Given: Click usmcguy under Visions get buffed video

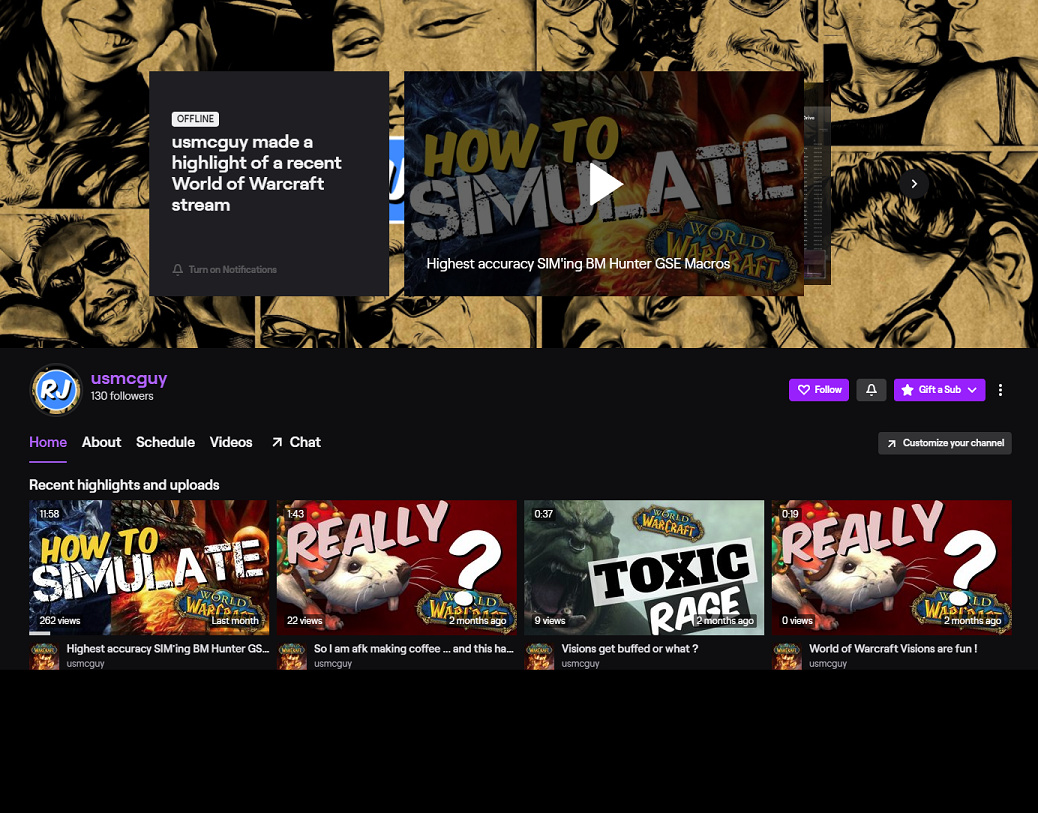Looking at the screenshot, I should pyautogui.click(x=581, y=663).
